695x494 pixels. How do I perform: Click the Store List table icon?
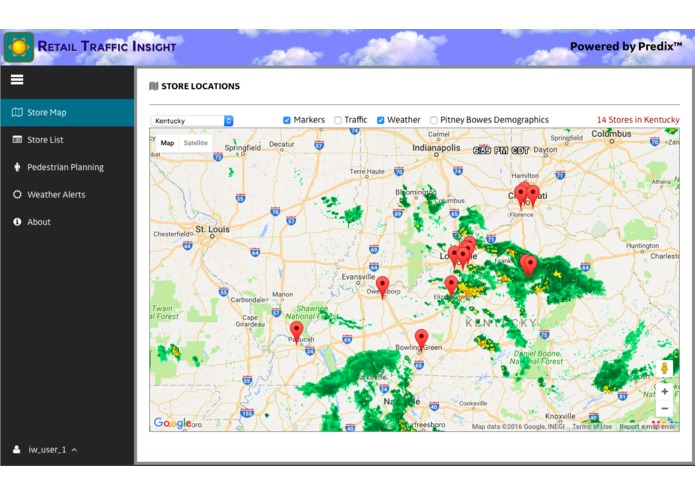coord(17,140)
